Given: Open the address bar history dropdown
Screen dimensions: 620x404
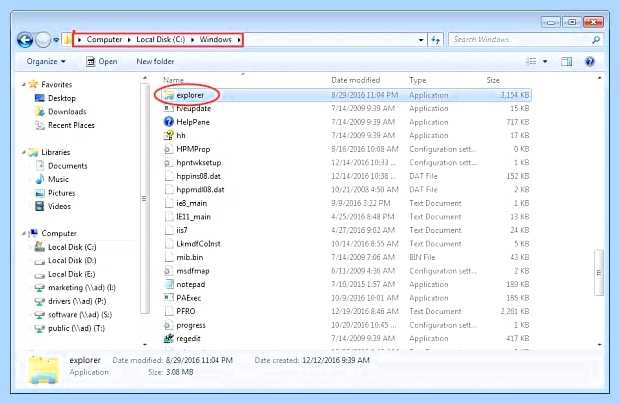Looking at the screenshot, I should click(x=421, y=40).
